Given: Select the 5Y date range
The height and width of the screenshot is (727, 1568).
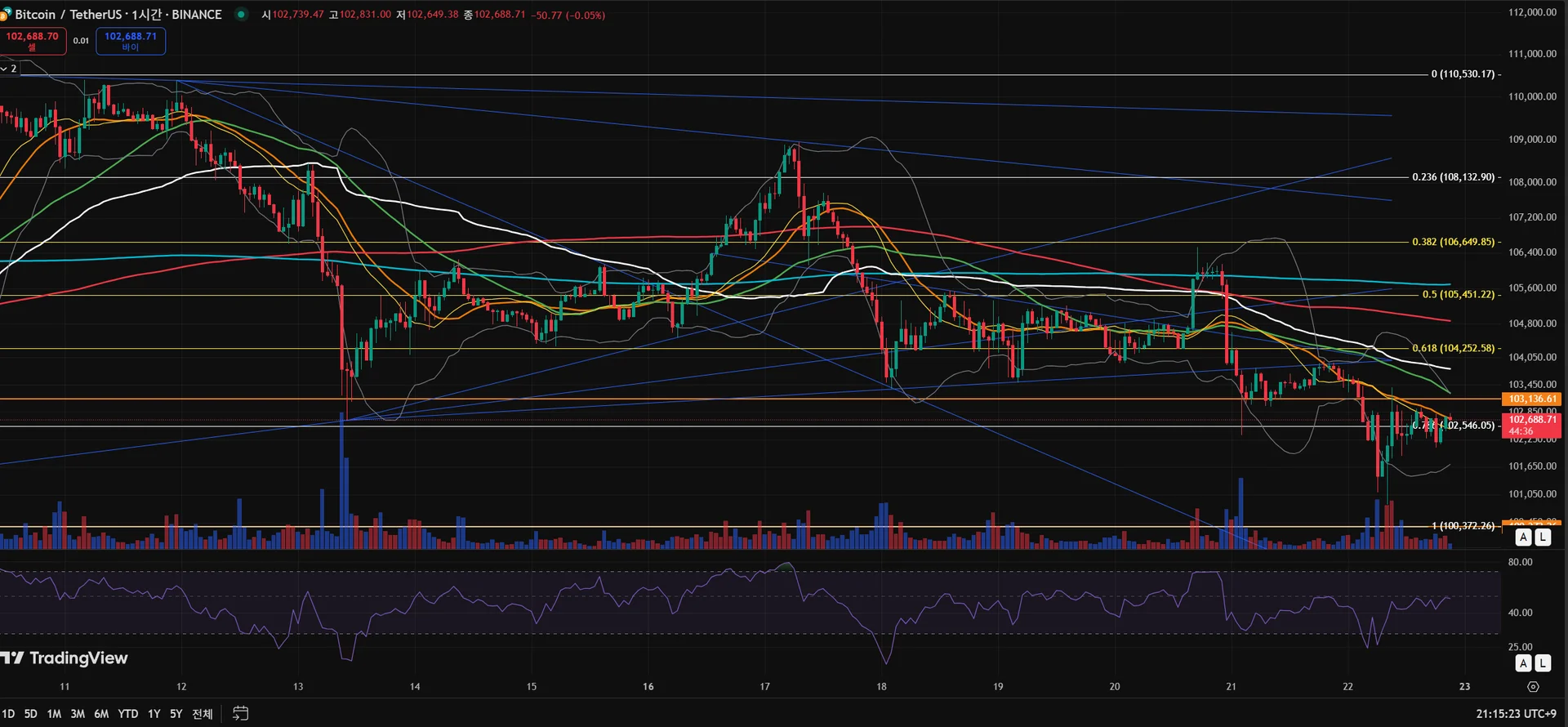Looking at the screenshot, I should [176, 713].
